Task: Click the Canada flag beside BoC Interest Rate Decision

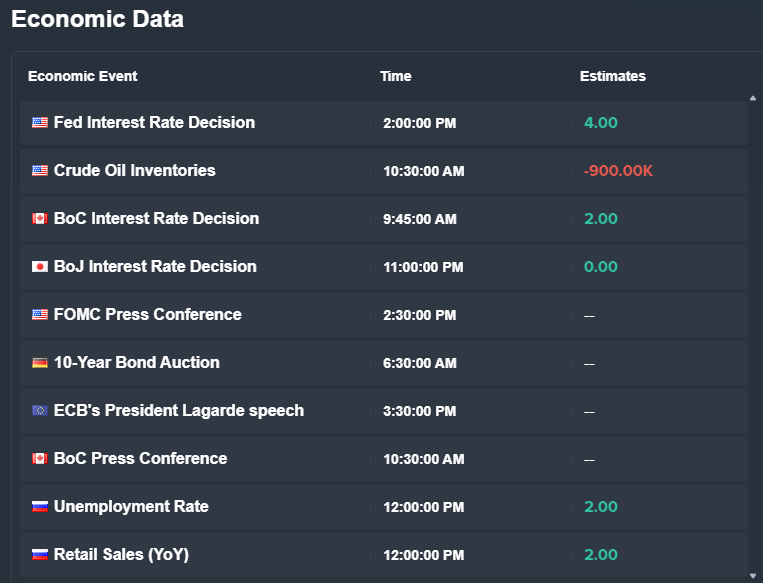Action: [x=40, y=219]
